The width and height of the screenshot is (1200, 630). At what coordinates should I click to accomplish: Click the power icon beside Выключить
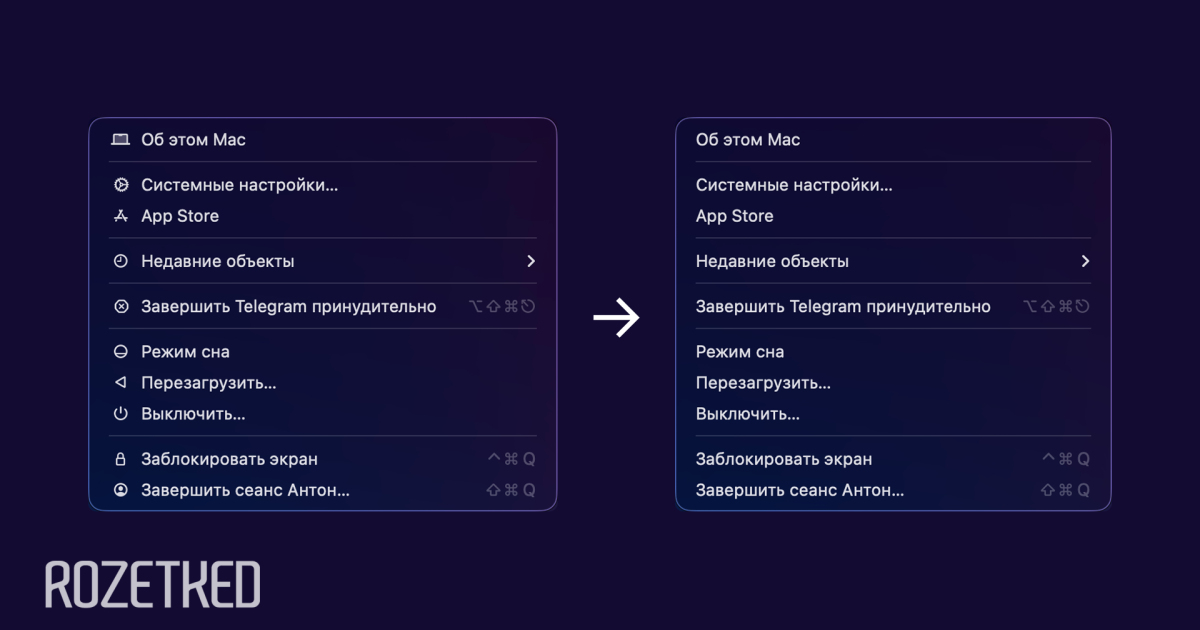click(121, 414)
